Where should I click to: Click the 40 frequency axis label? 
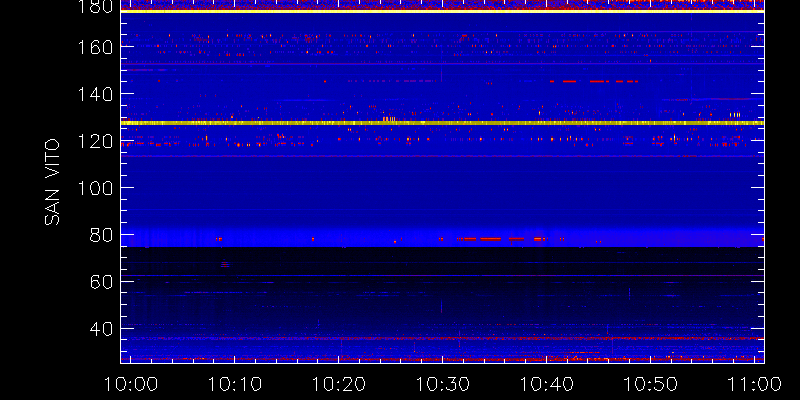[x=101, y=329]
